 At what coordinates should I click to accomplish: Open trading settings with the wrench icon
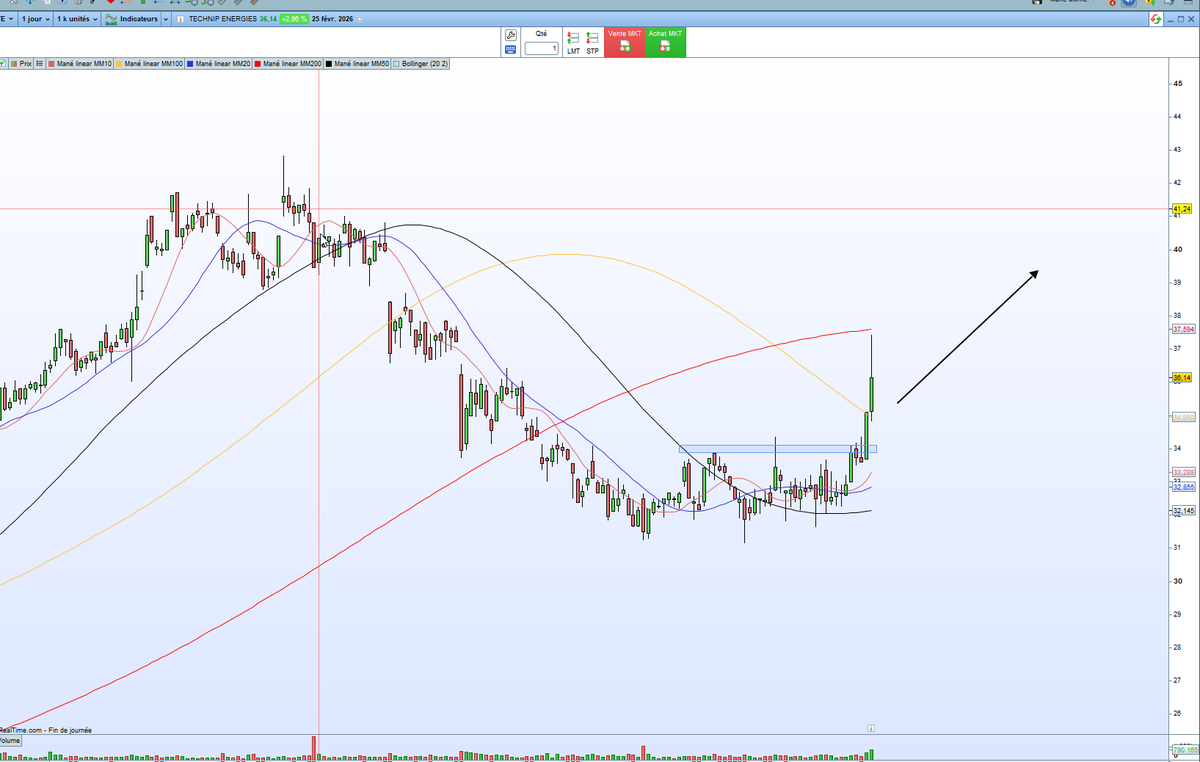pyautogui.click(x=511, y=34)
